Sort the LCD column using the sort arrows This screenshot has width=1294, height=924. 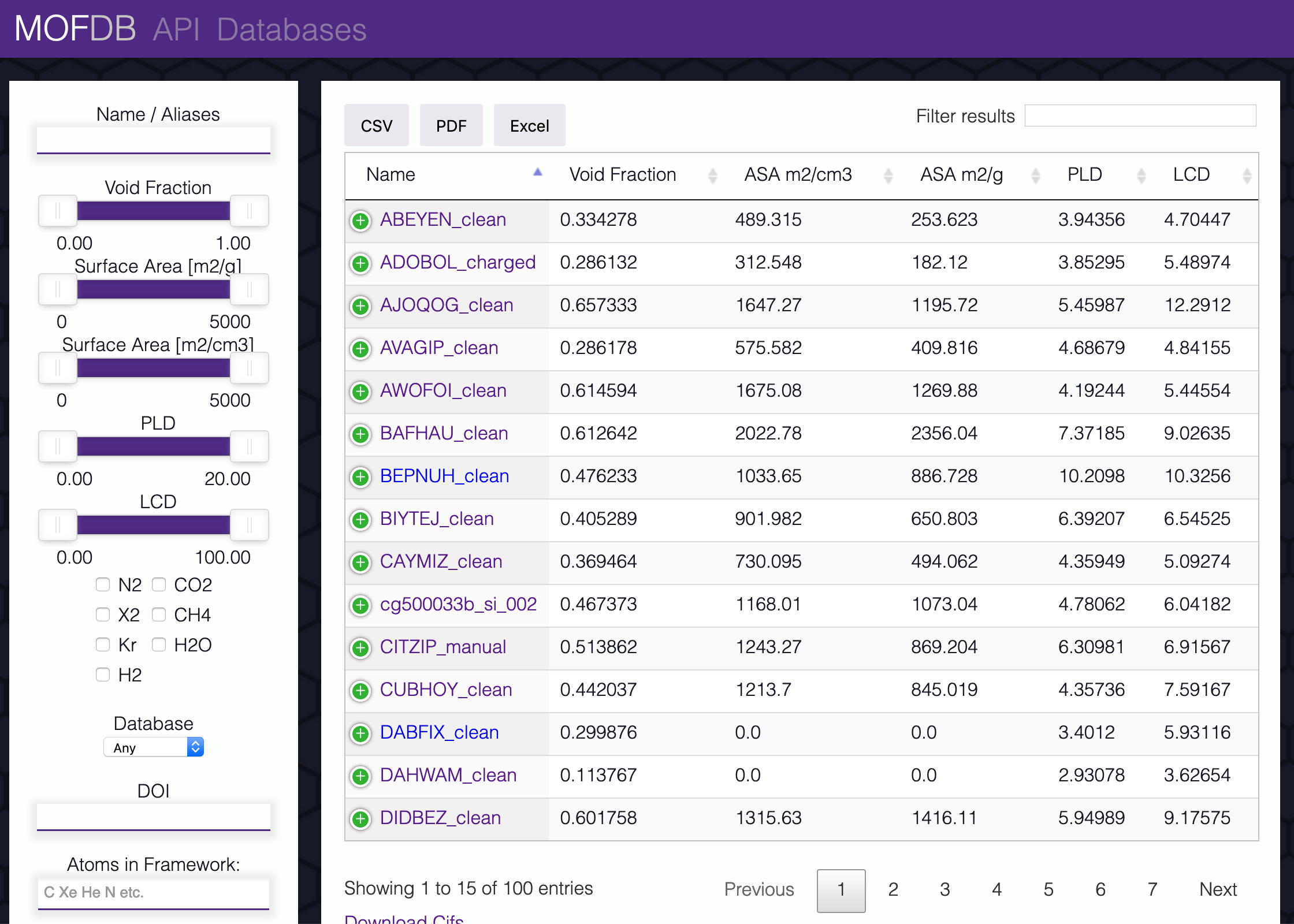pos(1245,175)
